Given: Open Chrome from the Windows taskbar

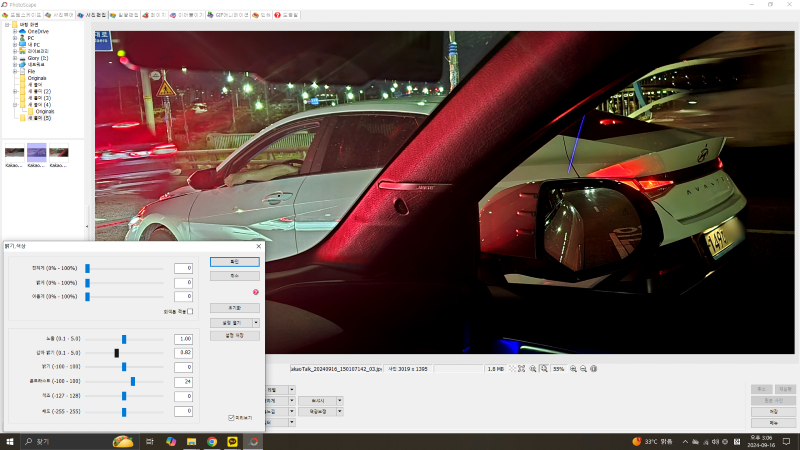Looking at the screenshot, I should tap(212, 441).
